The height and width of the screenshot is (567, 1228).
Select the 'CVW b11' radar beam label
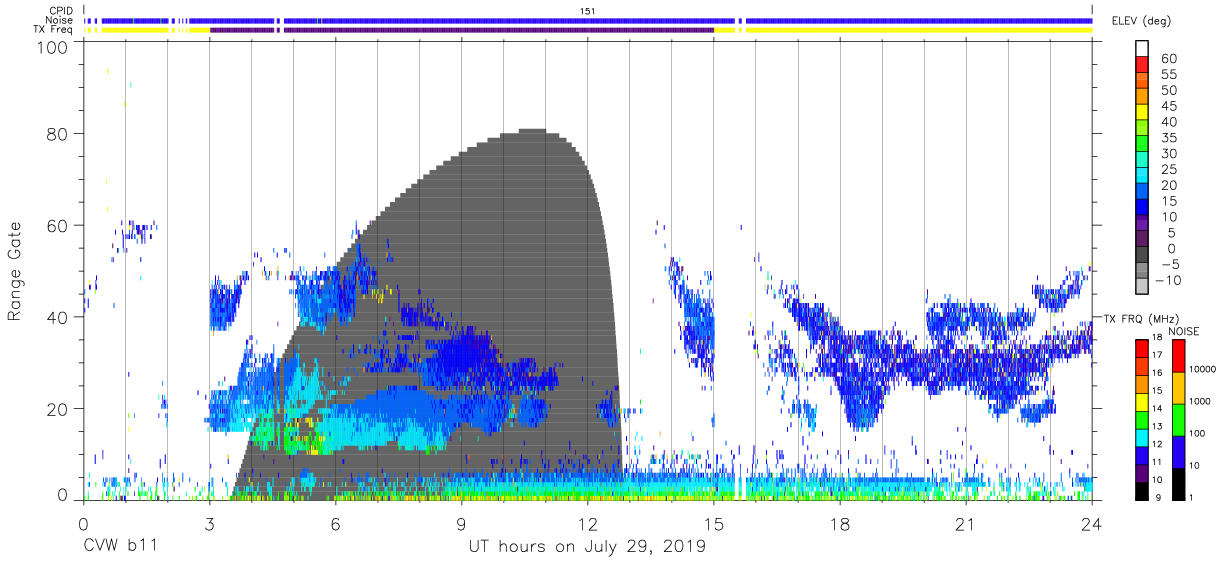pyautogui.click(x=120, y=547)
